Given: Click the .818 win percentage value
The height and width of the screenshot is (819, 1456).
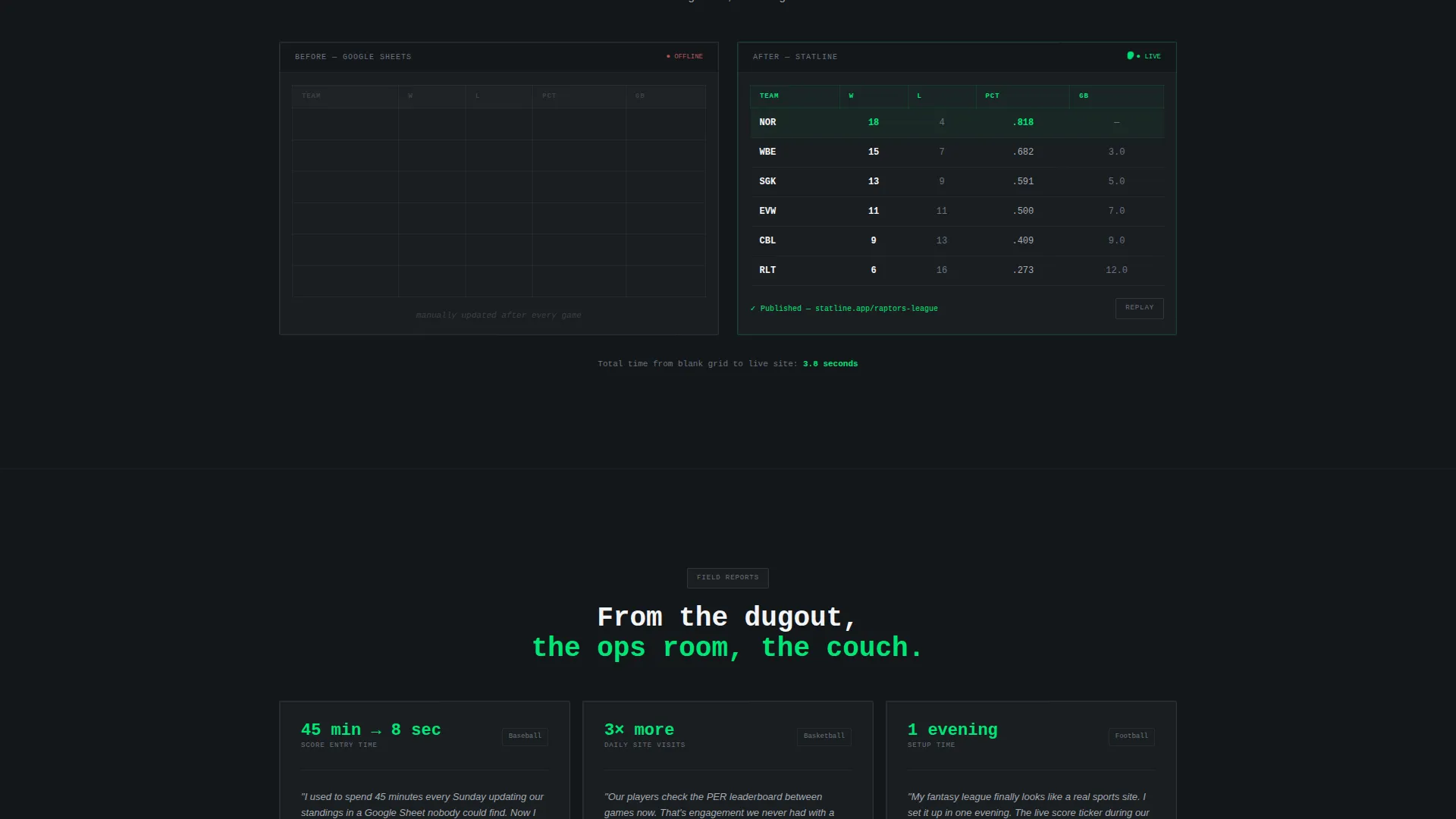Looking at the screenshot, I should [x=1023, y=122].
